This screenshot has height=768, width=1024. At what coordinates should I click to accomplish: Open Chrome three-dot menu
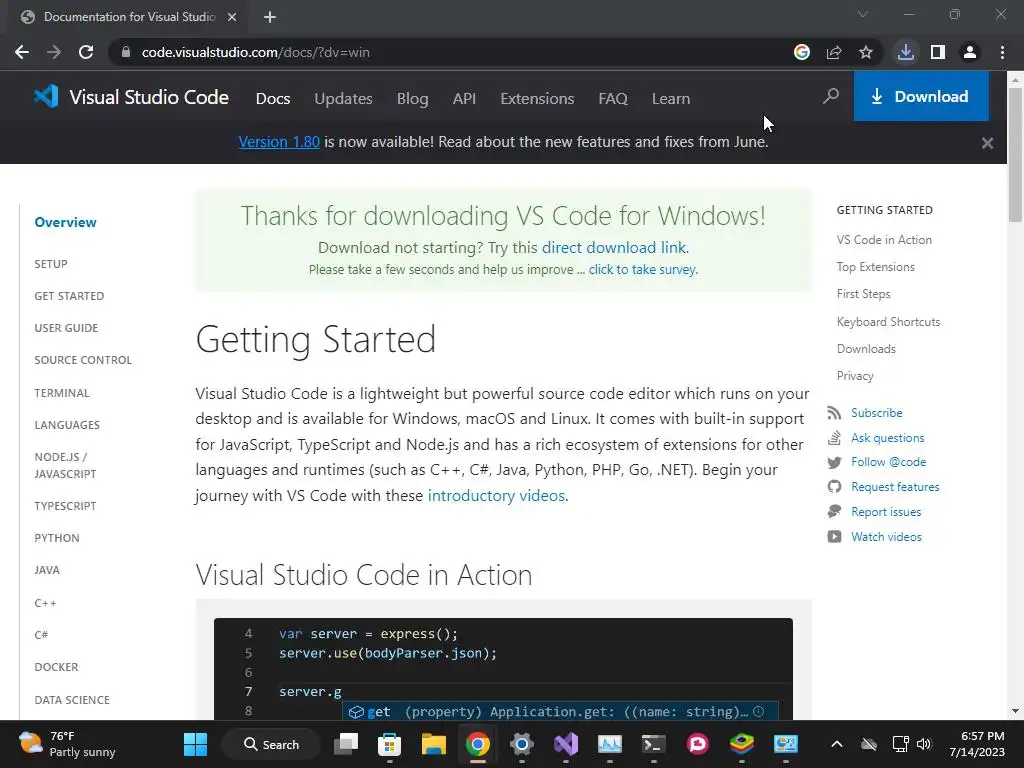click(1002, 52)
